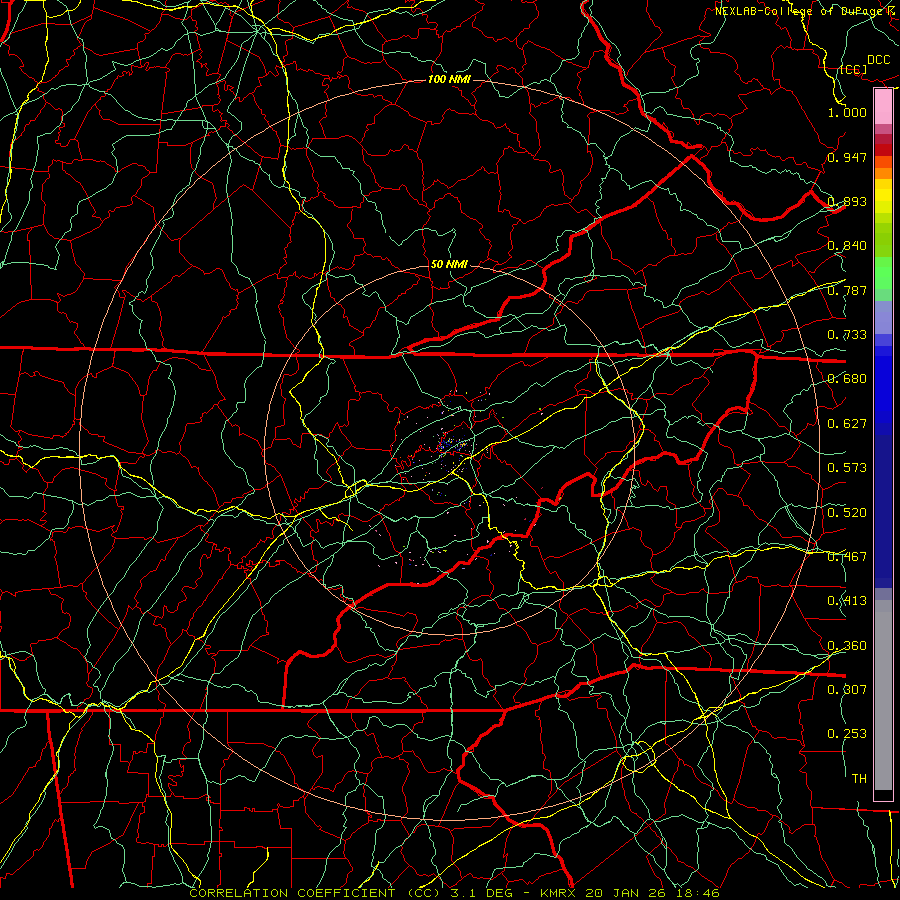Click the TH threshold label
This screenshot has height=900, width=900.
(x=859, y=779)
